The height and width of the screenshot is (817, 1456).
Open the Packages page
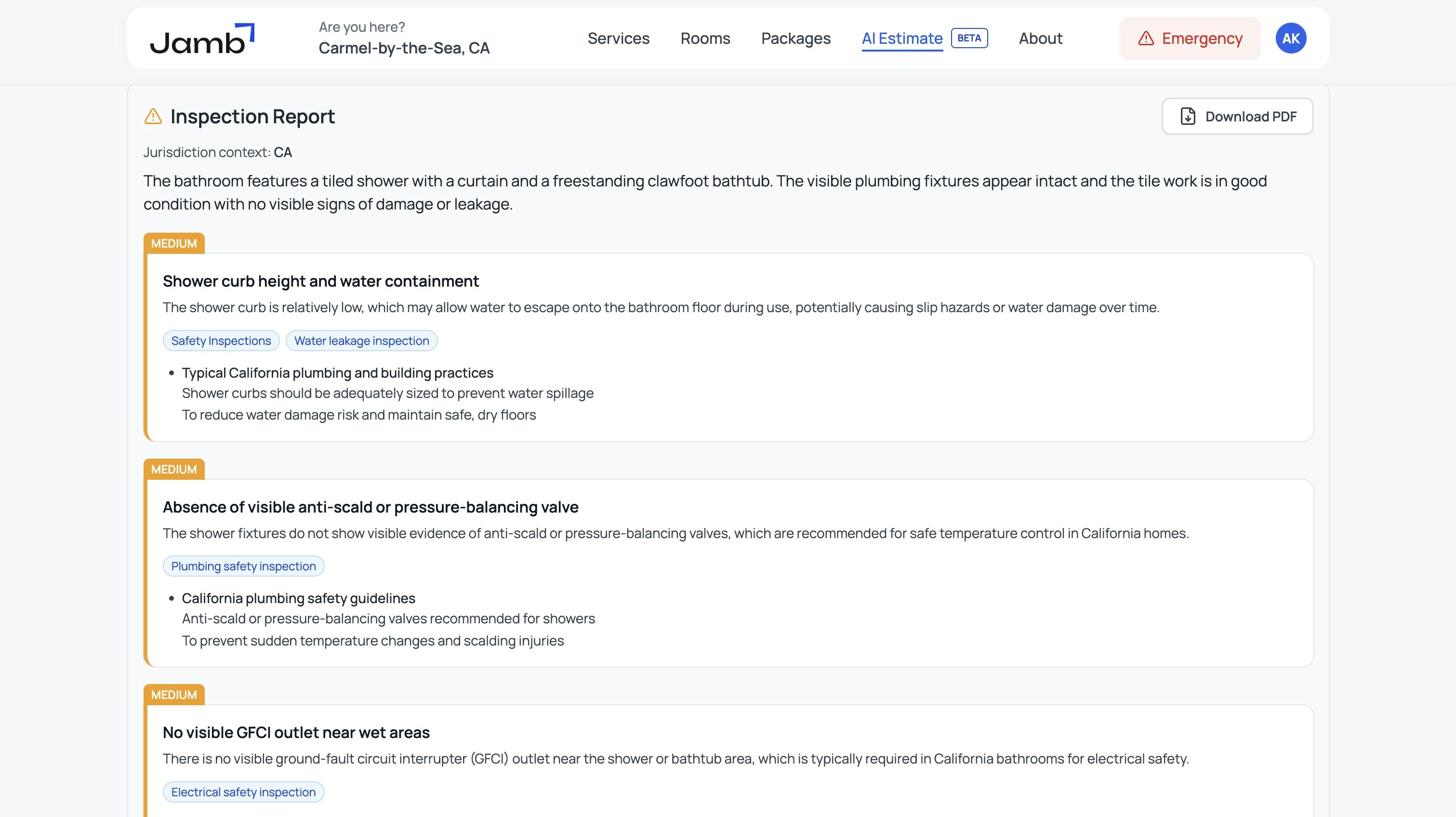click(x=795, y=39)
